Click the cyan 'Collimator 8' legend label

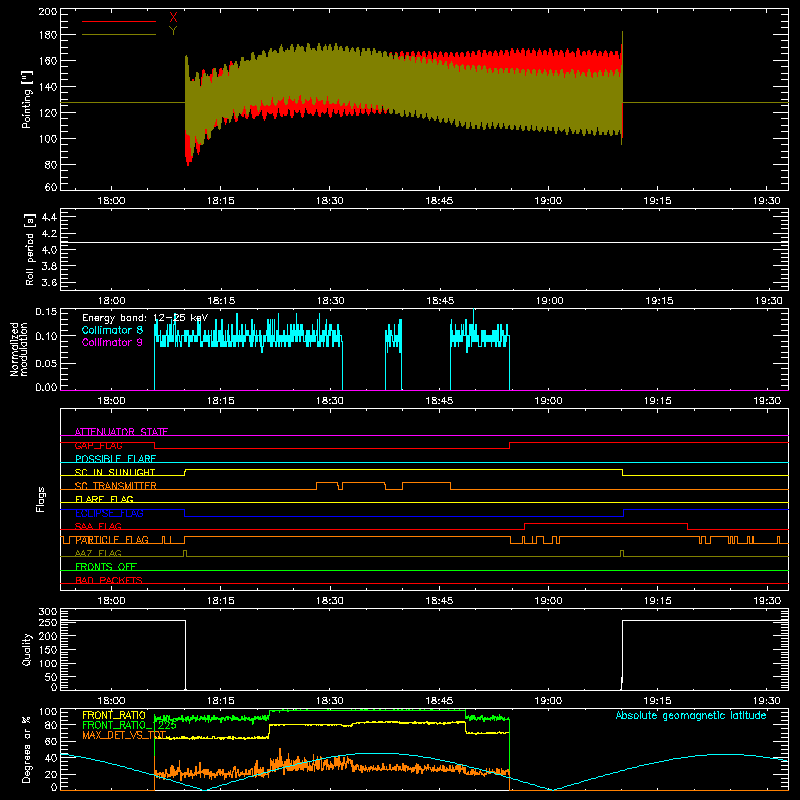[112, 330]
